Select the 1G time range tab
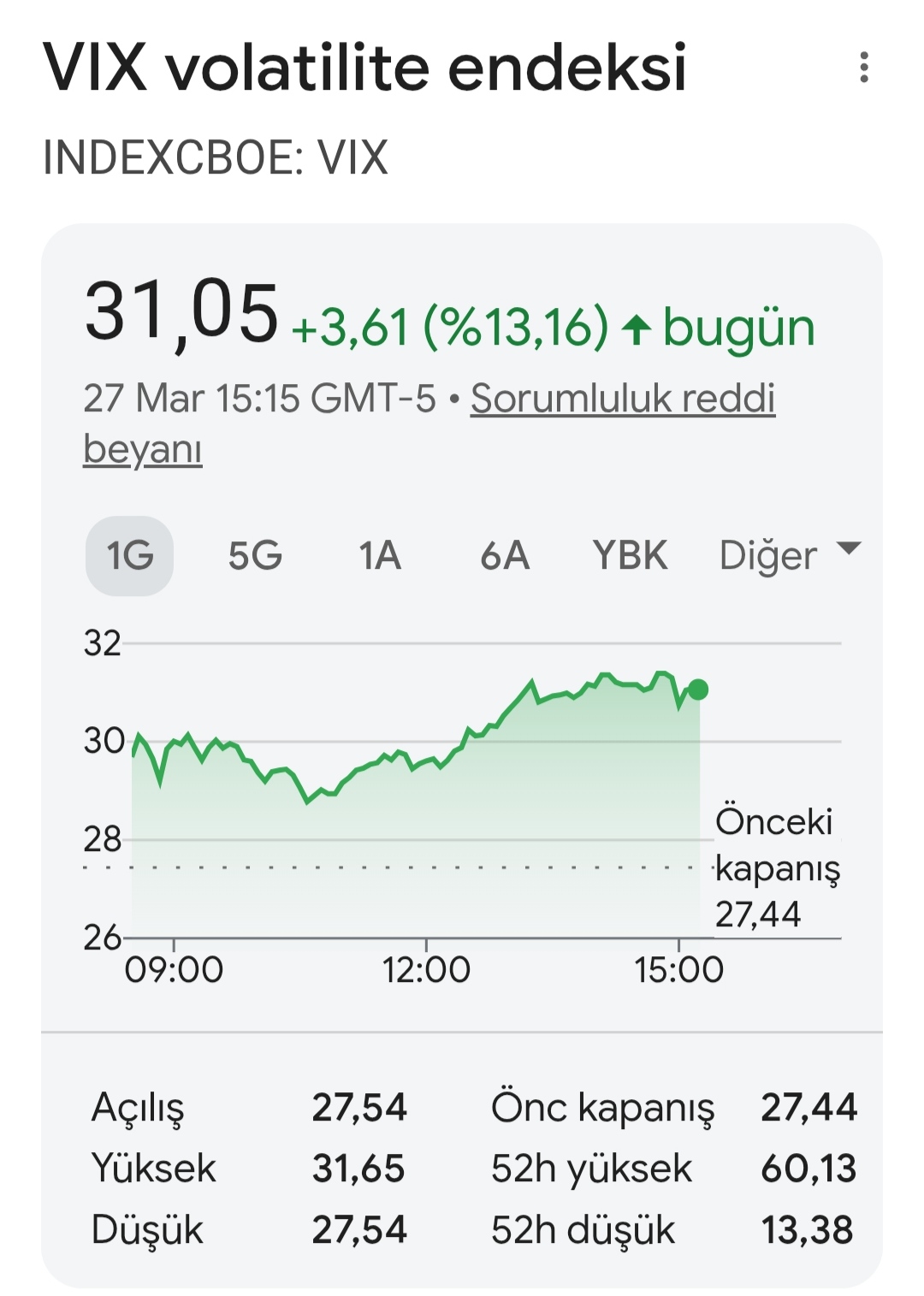 [130, 556]
